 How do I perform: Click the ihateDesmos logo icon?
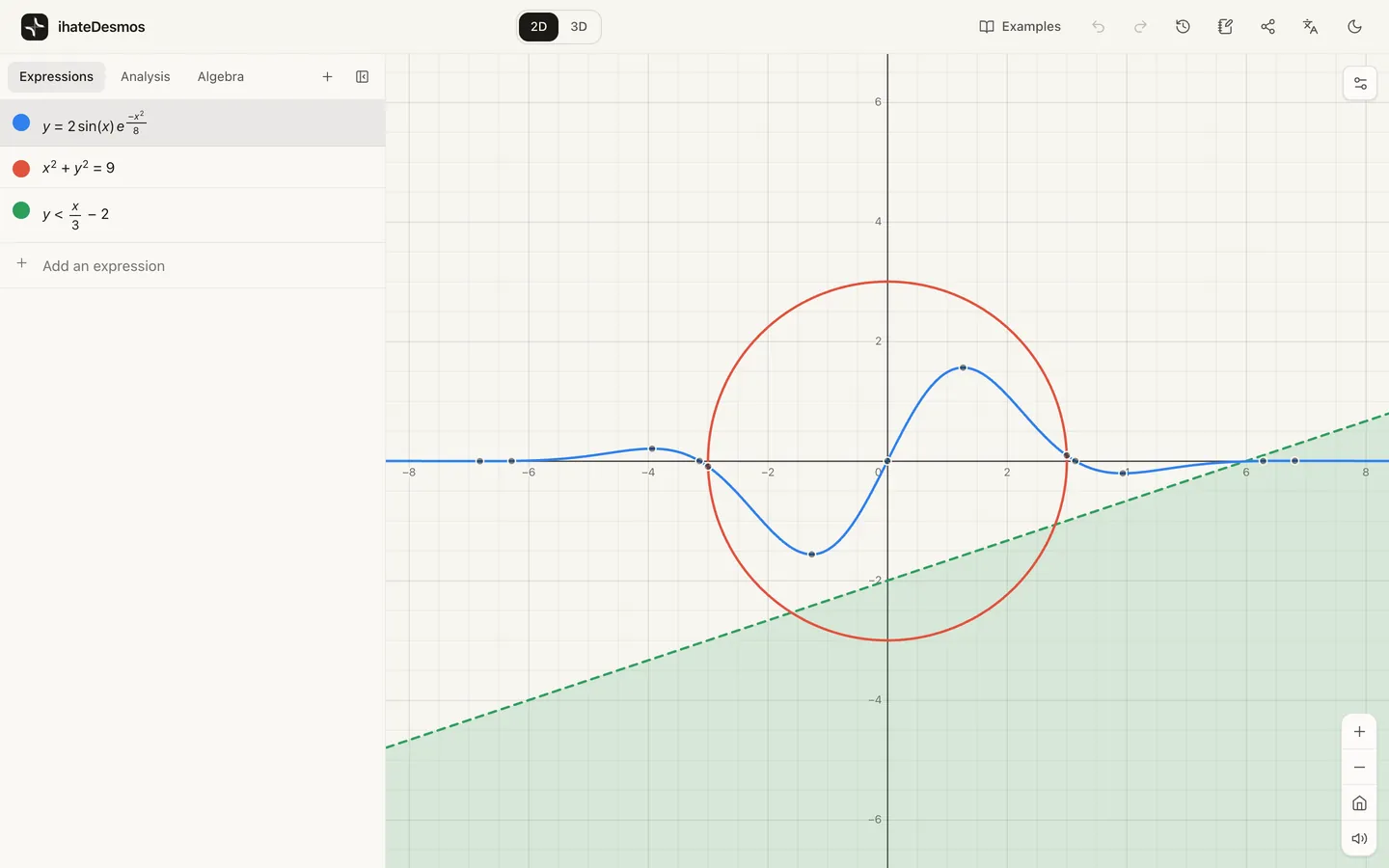click(x=35, y=27)
